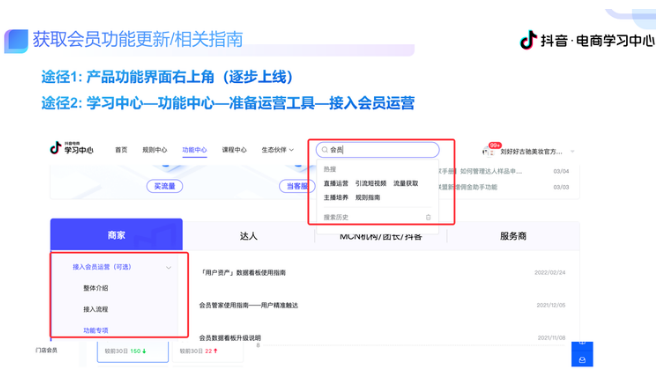
Task: Select 功能专项 in the sidebar
Action: (x=96, y=331)
